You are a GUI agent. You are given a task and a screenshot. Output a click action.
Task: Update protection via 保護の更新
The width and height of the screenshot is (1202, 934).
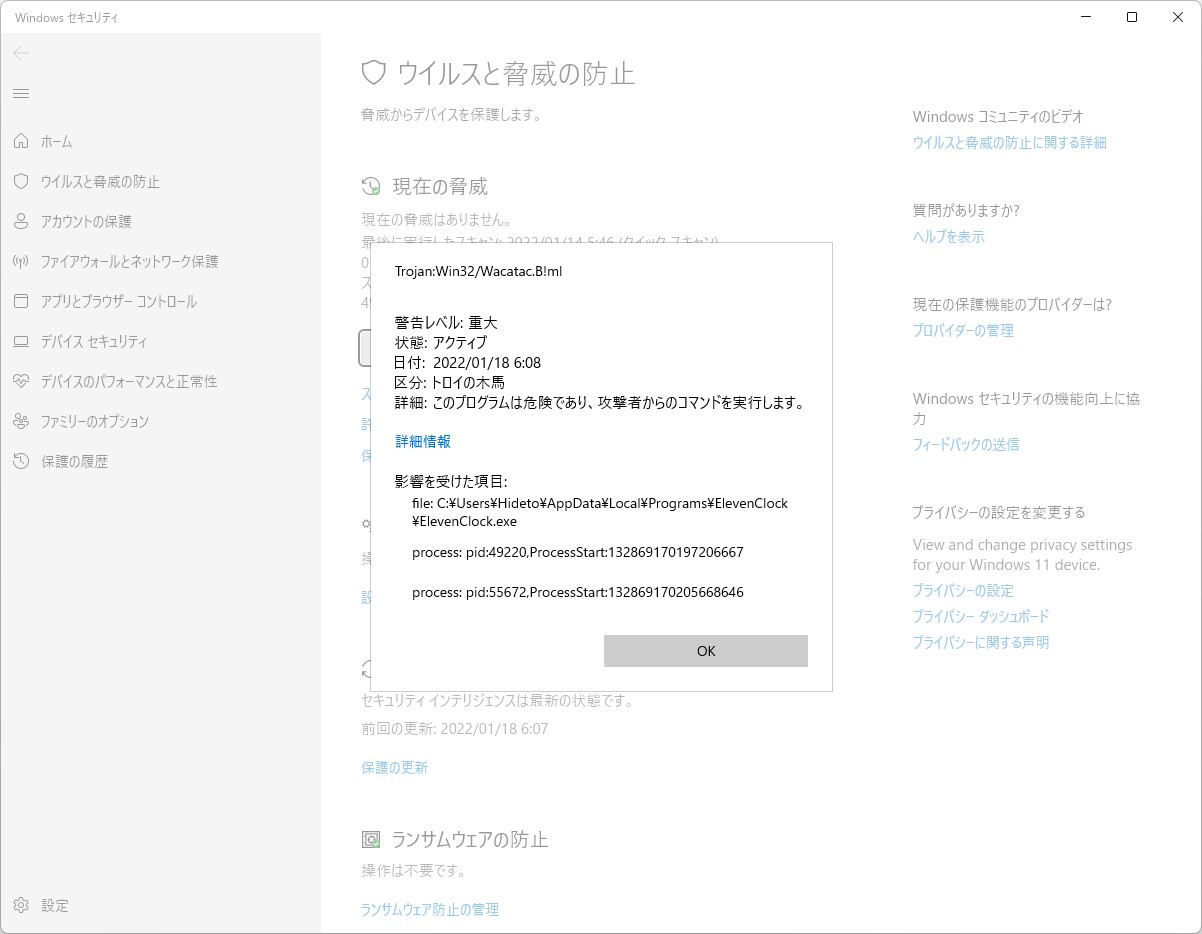coord(394,767)
